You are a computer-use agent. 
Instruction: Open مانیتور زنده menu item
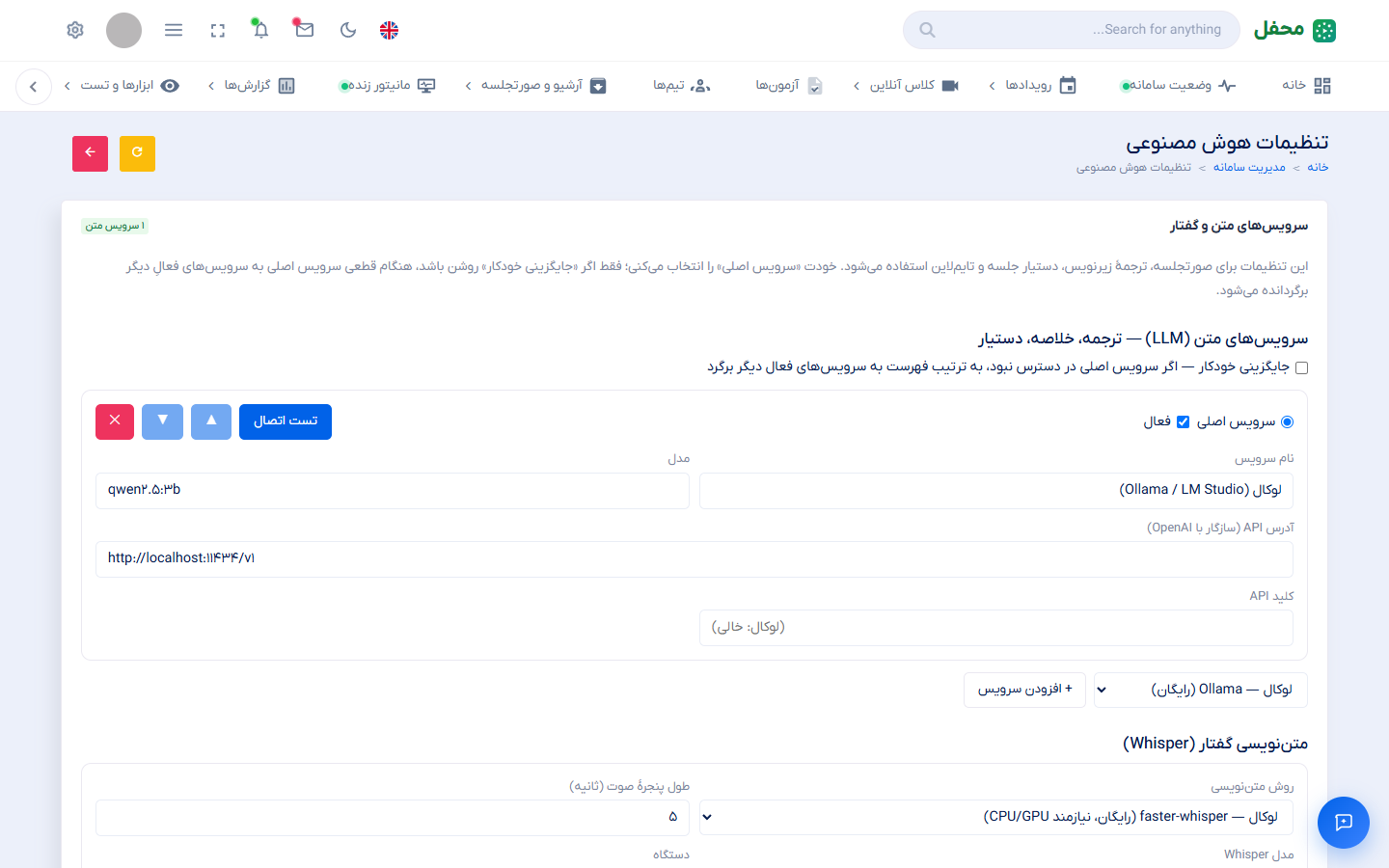(x=388, y=86)
